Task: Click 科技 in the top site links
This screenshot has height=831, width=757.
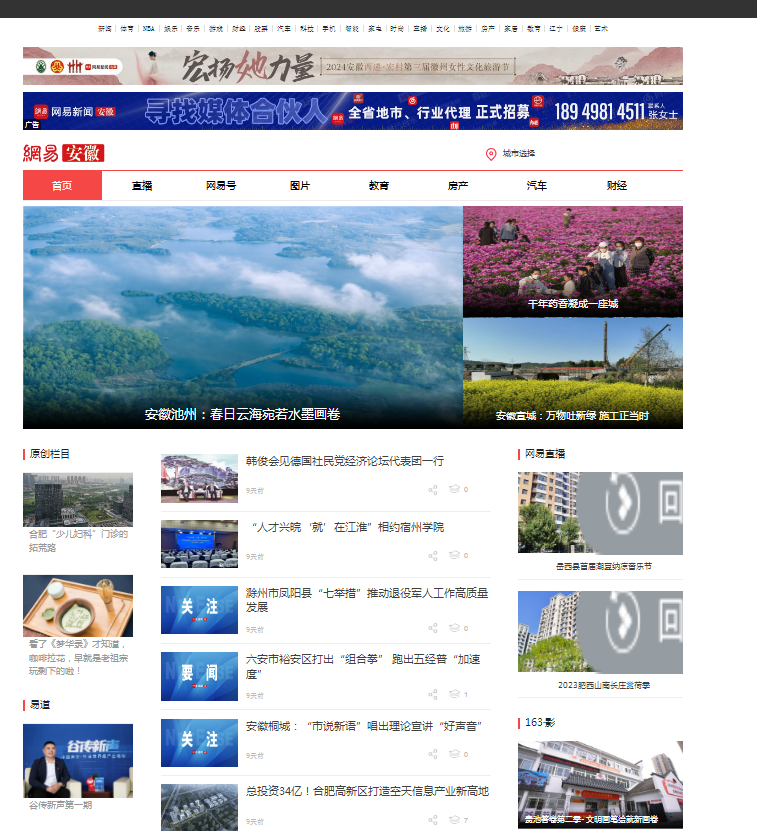Action: [x=306, y=29]
